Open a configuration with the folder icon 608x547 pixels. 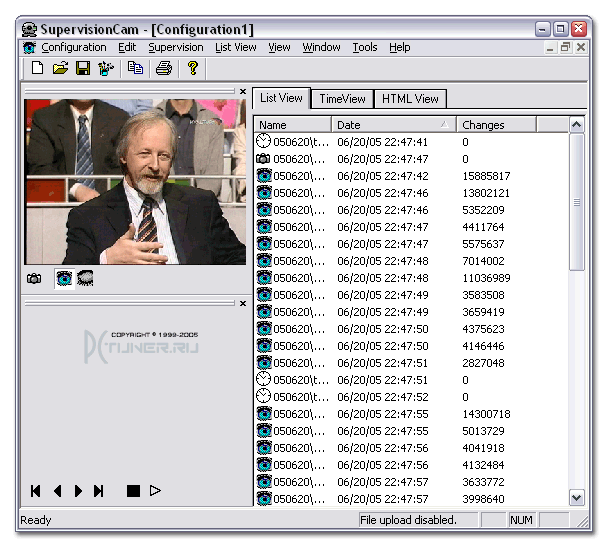60,68
